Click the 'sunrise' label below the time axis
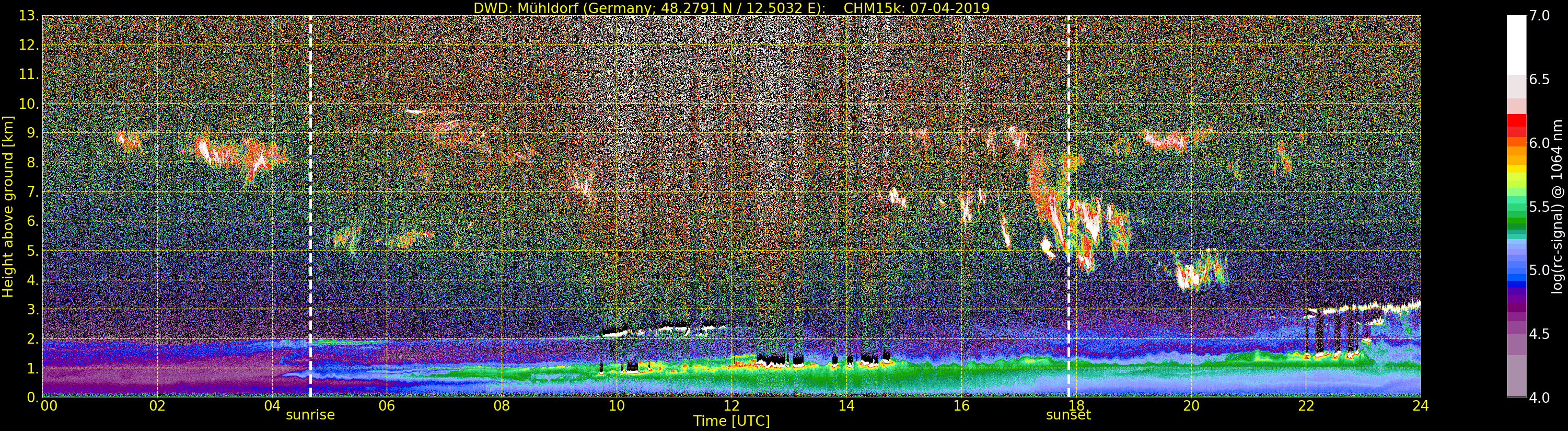Image resolution: width=1568 pixels, height=431 pixels. click(x=310, y=415)
